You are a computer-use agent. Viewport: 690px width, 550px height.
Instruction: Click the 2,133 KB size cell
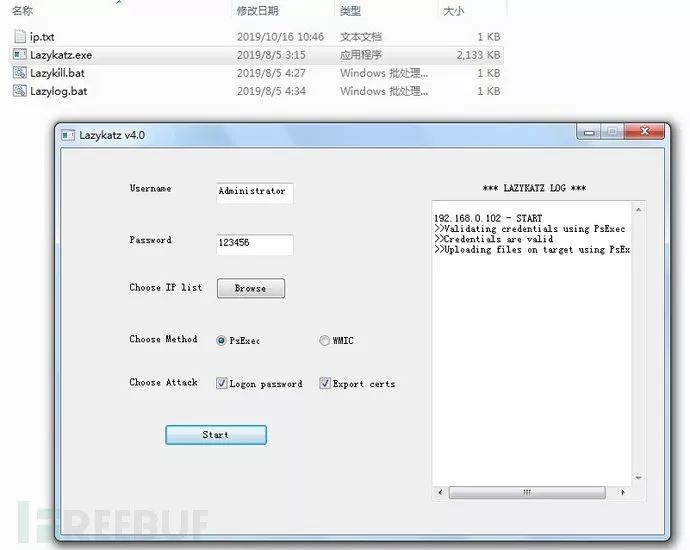coord(478,55)
